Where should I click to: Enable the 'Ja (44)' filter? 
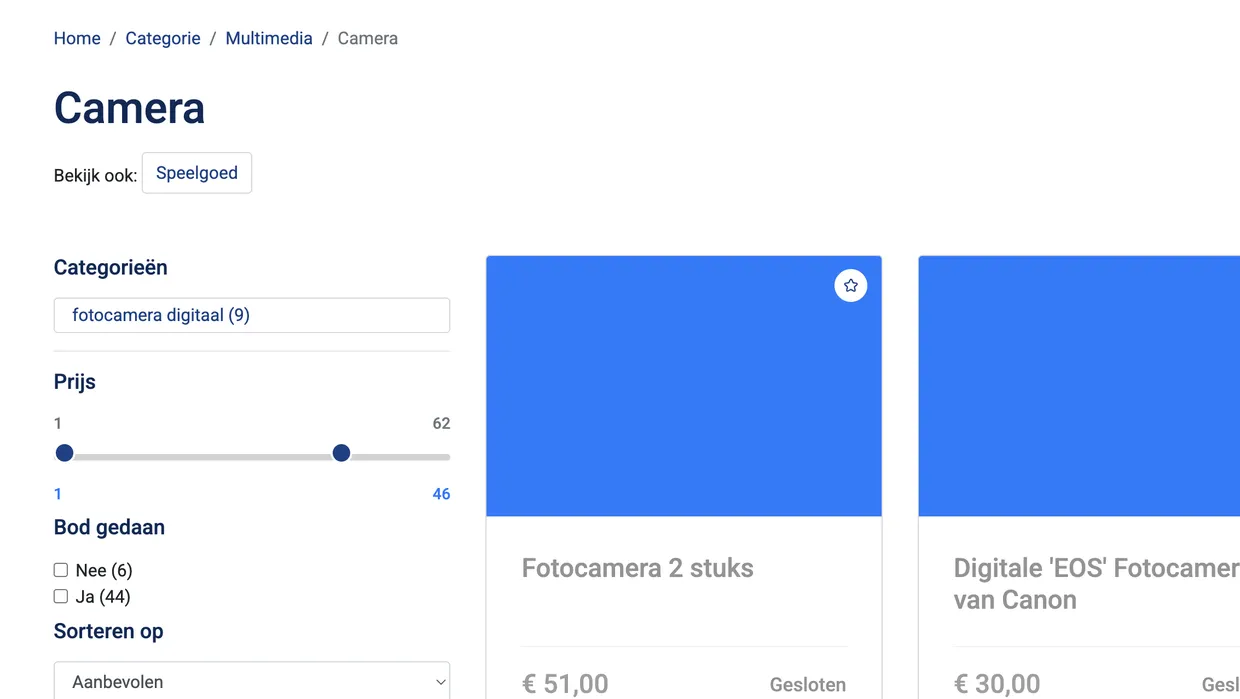(61, 596)
